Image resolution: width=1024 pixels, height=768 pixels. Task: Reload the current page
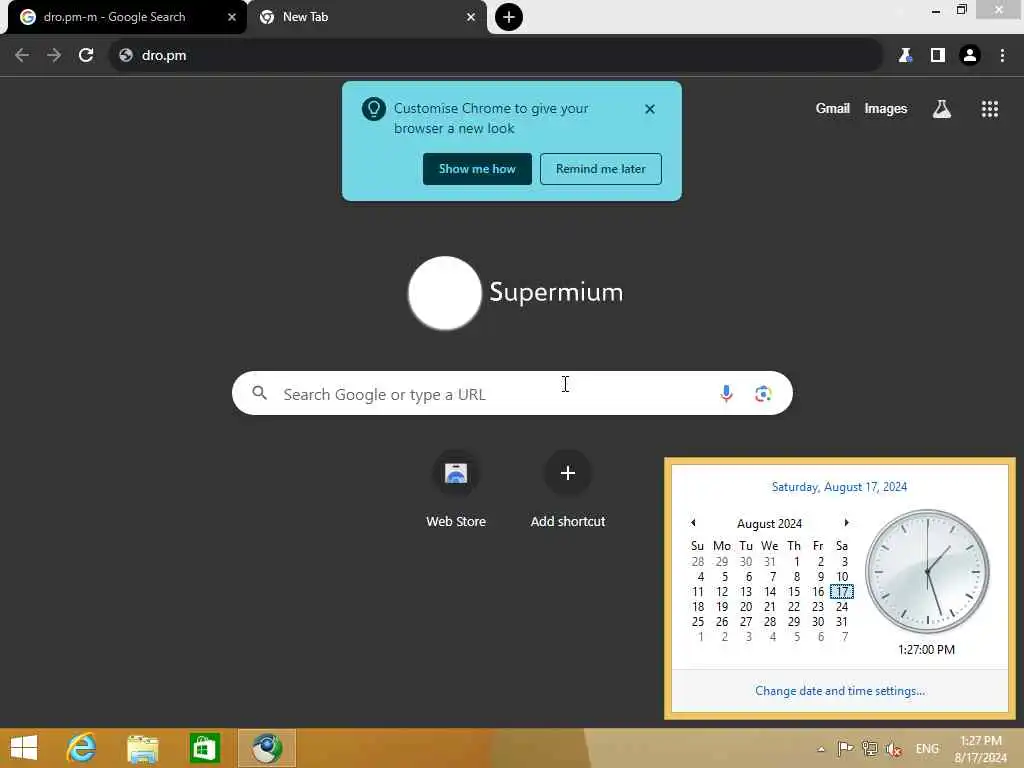coord(86,56)
